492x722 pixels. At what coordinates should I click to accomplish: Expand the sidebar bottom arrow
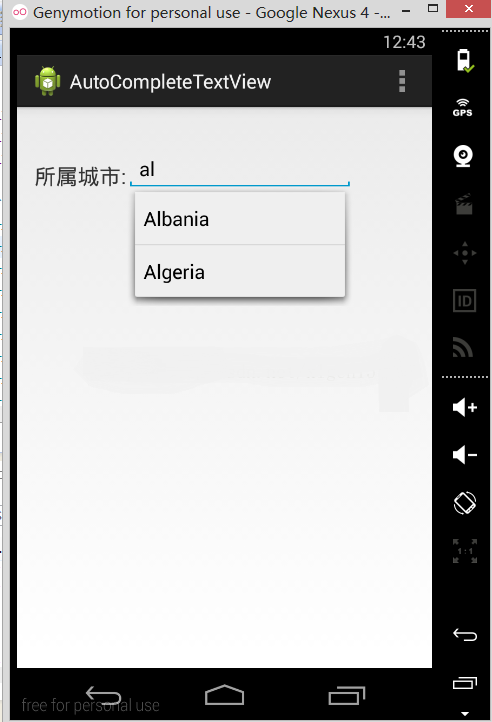[465, 714]
